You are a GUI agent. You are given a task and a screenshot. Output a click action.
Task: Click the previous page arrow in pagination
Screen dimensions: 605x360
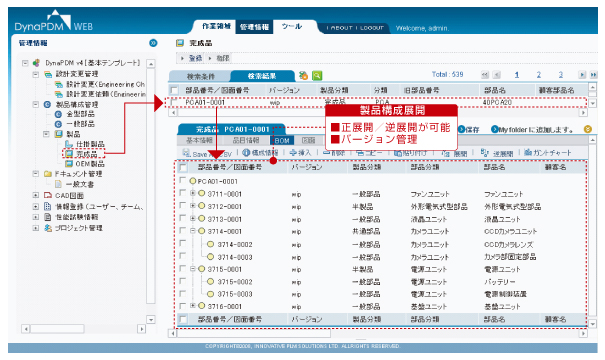(497, 75)
